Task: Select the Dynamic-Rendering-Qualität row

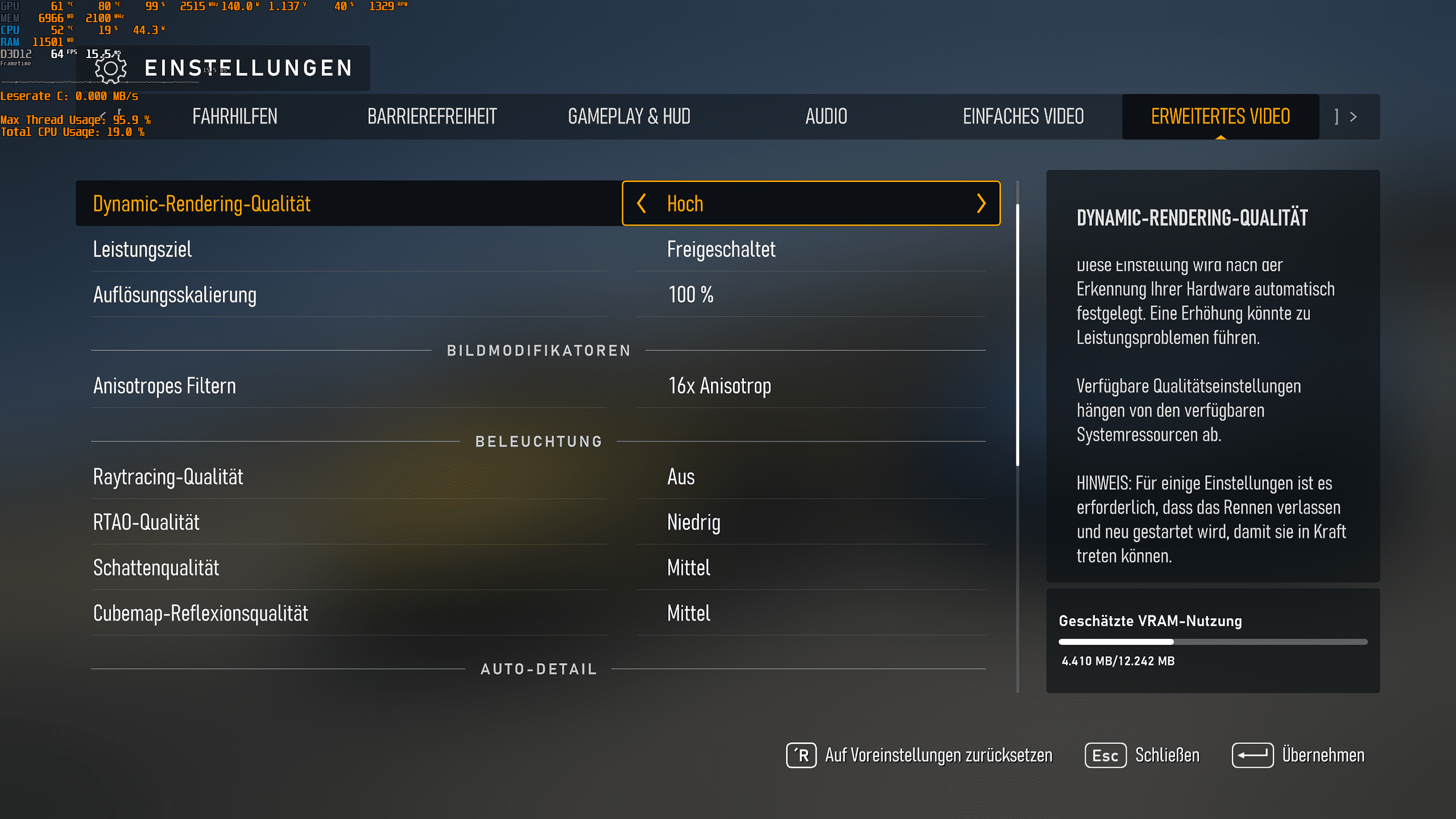Action: (538, 204)
